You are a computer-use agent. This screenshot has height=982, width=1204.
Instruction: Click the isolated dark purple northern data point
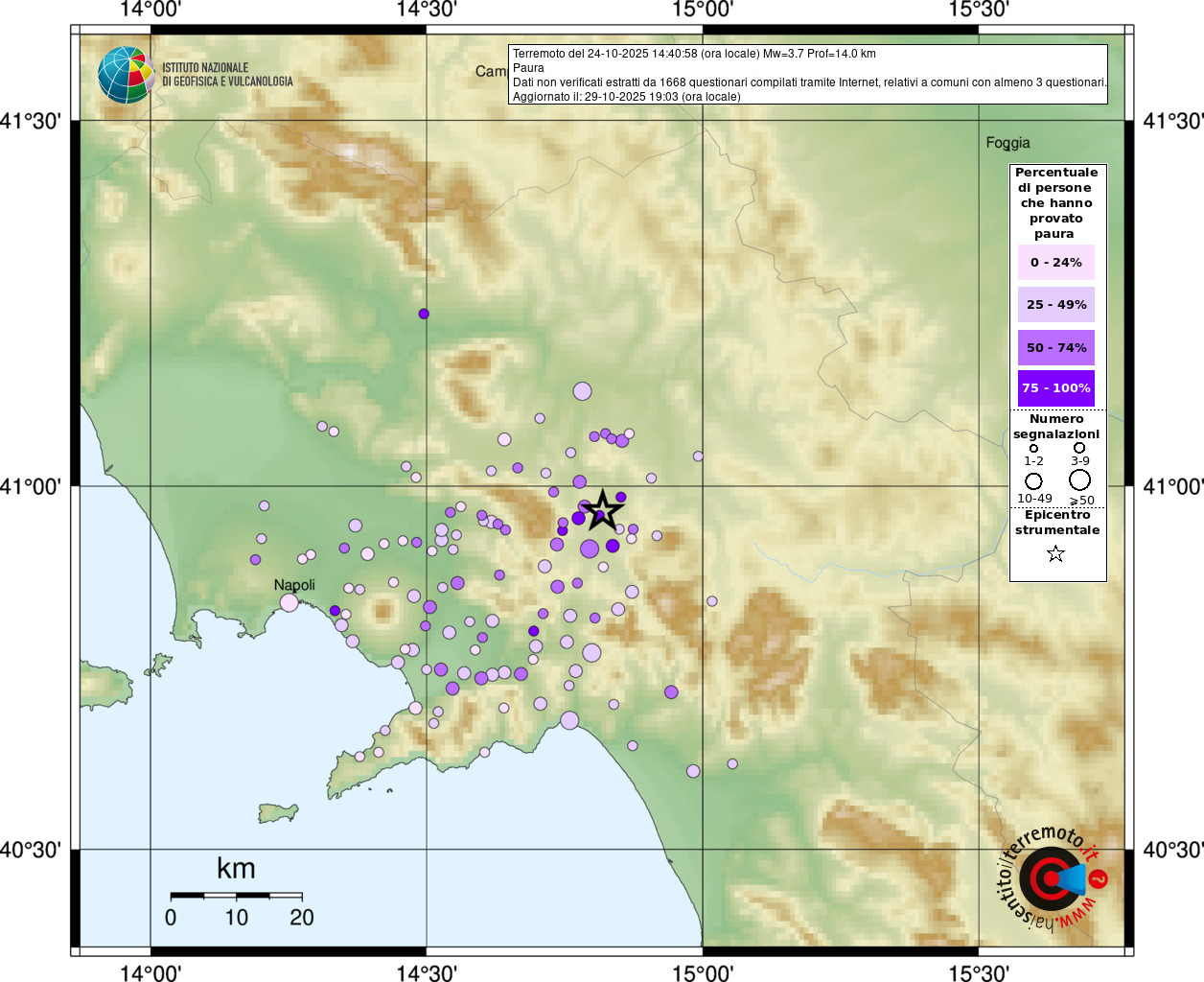pyautogui.click(x=424, y=314)
